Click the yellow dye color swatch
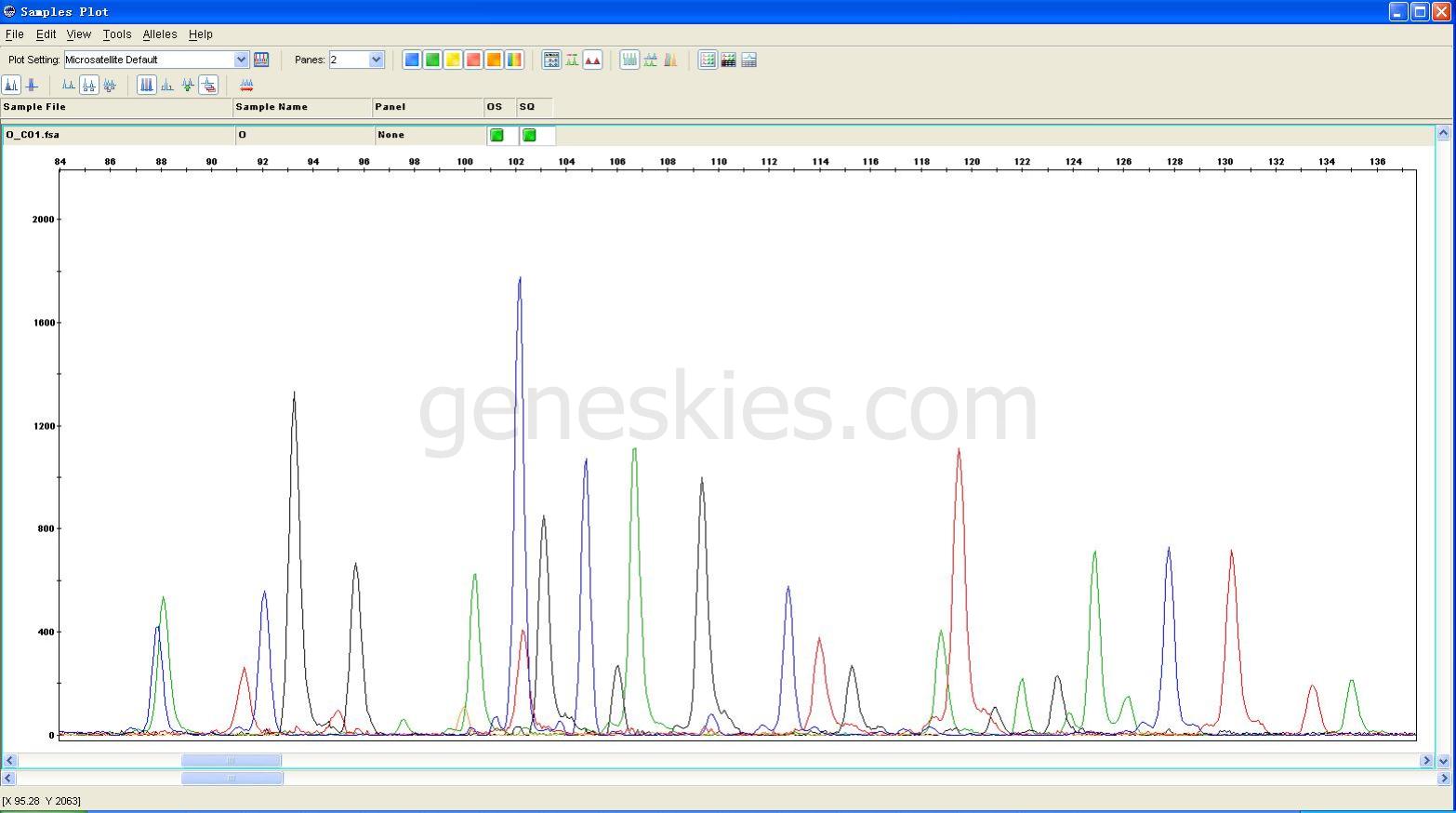 pyautogui.click(x=453, y=60)
